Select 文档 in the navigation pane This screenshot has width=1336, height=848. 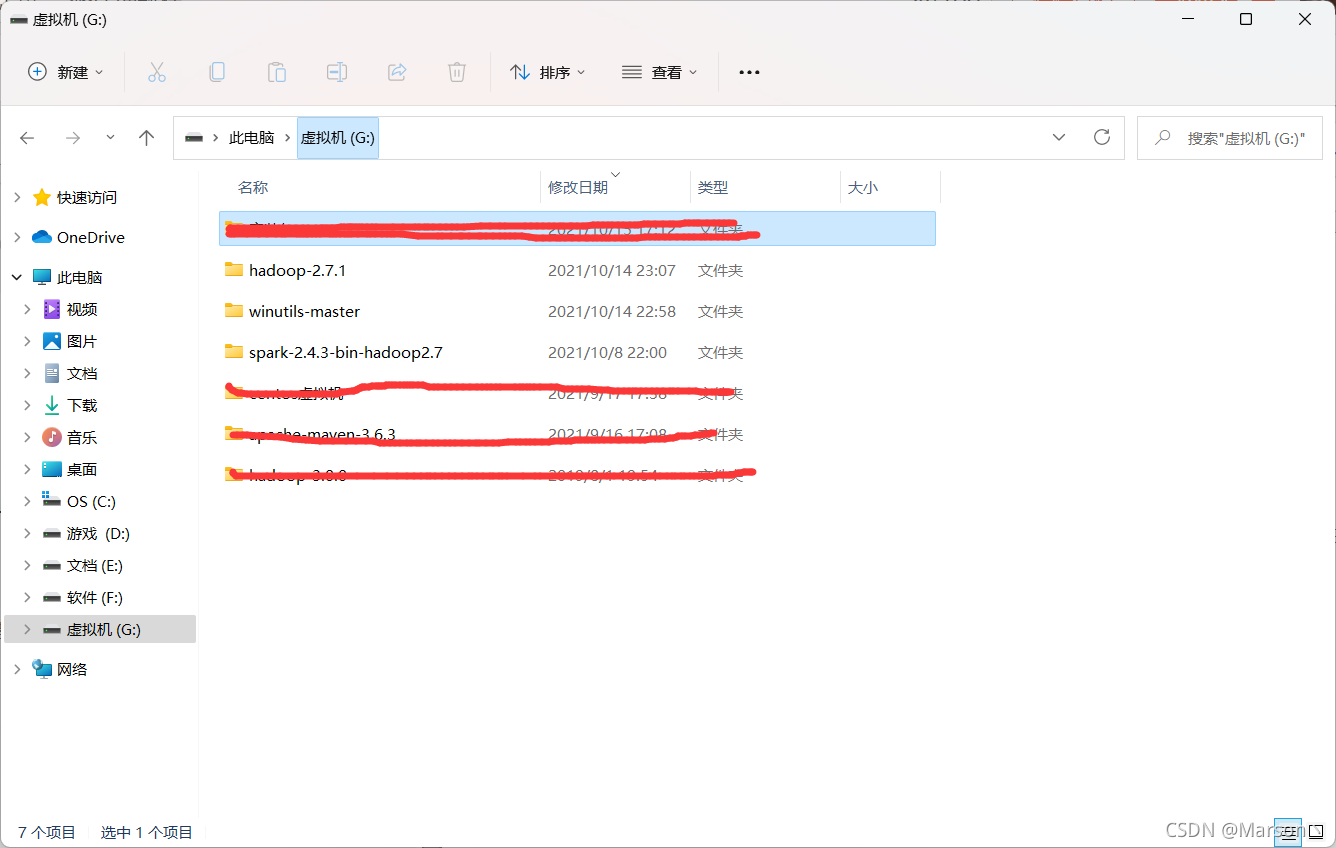click(82, 373)
